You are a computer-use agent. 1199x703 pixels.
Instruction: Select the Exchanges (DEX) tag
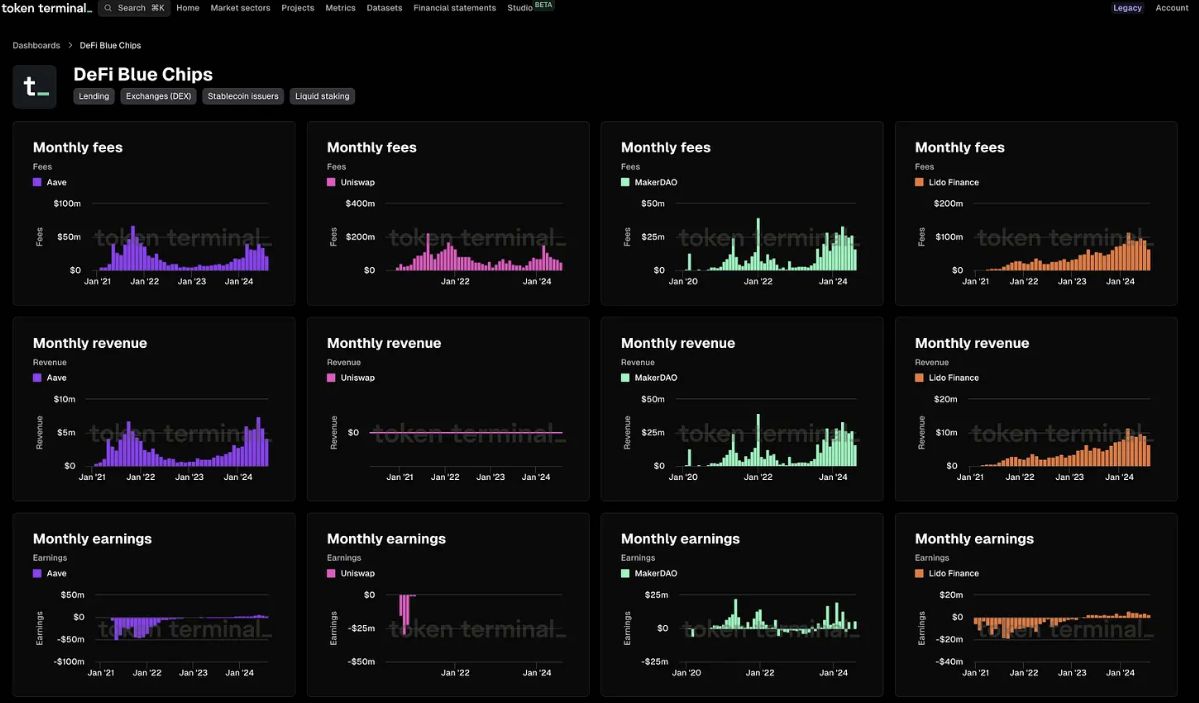(x=158, y=96)
